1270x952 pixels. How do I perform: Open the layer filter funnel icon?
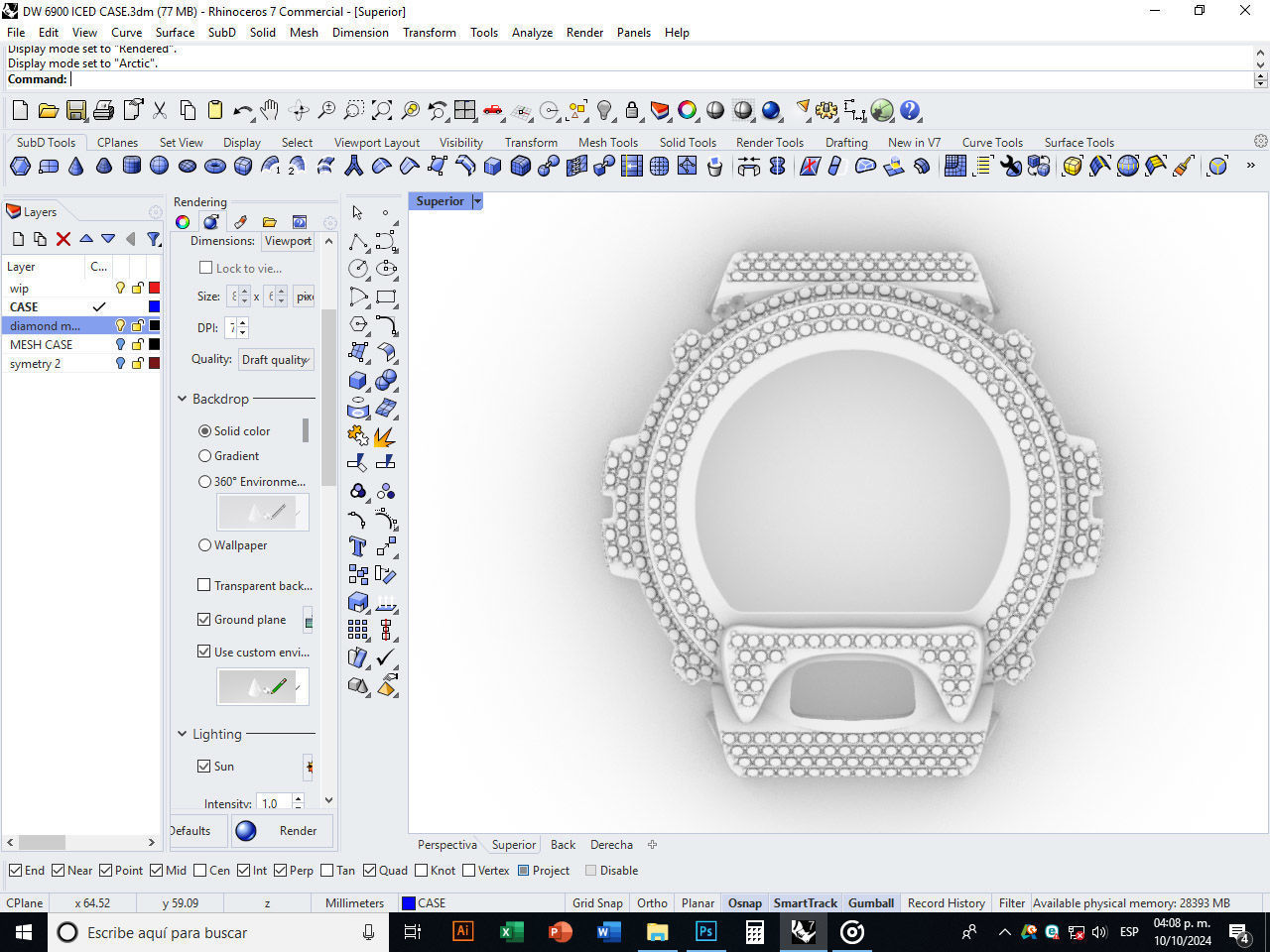tap(153, 239)
